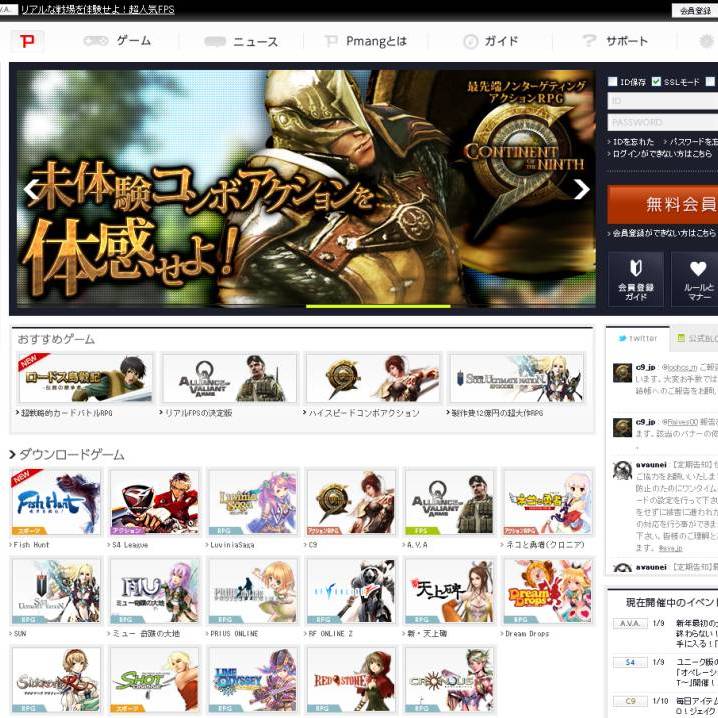Open the Cronous game icon

click(450, 680)
